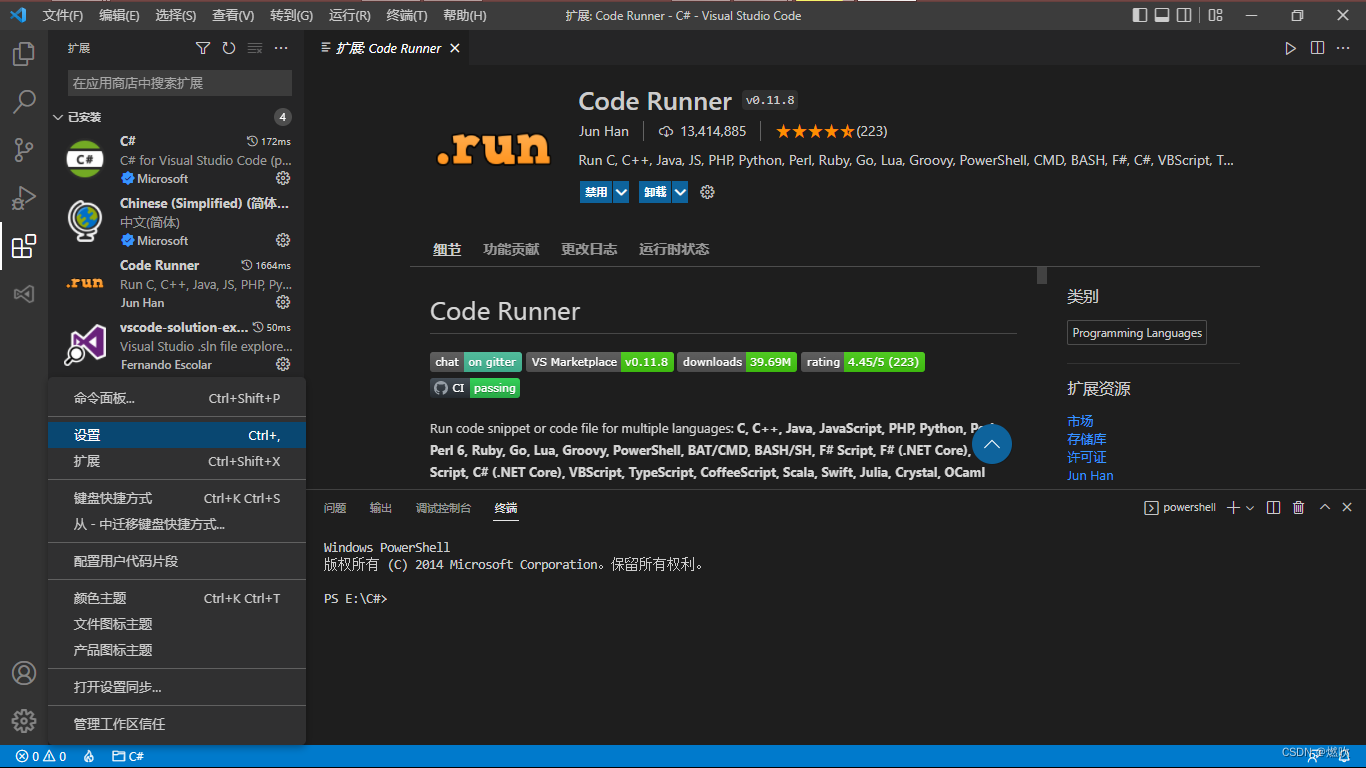Click the scroll to top round button
The width and height of the screenshot is (1366, 768).
992,444
